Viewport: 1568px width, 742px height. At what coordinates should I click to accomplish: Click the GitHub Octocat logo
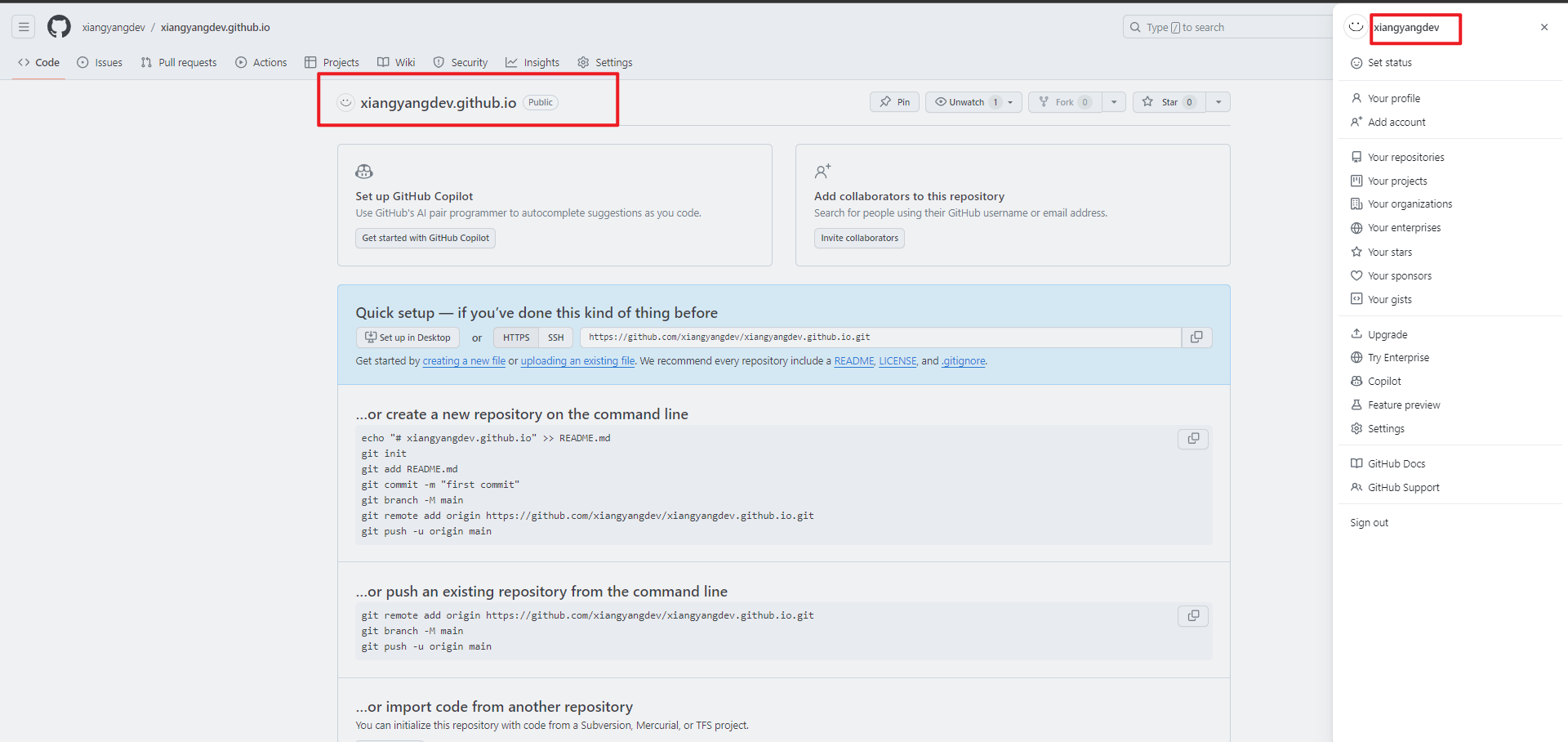click(59, 27)
